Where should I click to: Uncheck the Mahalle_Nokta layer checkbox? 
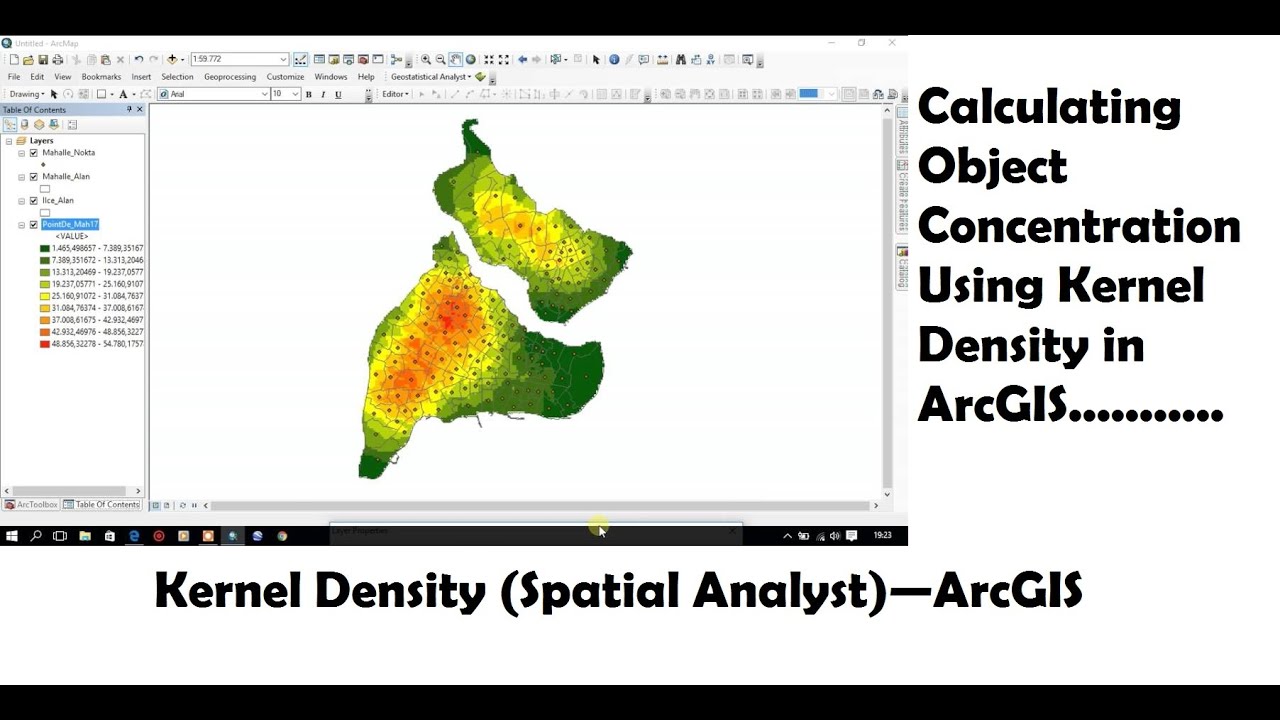point(34,153)
